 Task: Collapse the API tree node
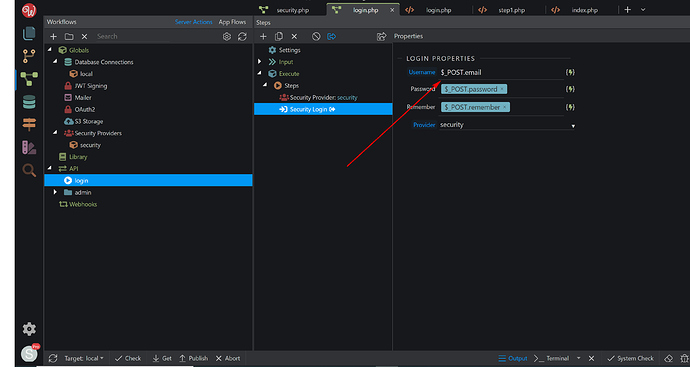tap(50, 168)
